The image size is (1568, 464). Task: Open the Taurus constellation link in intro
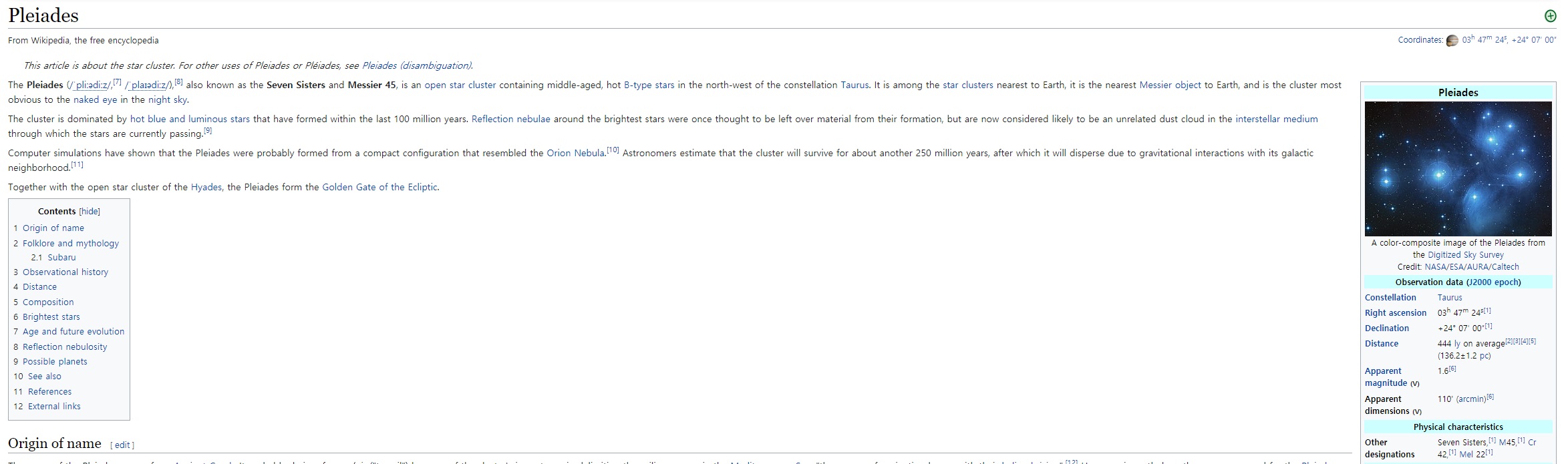[854, 85]
